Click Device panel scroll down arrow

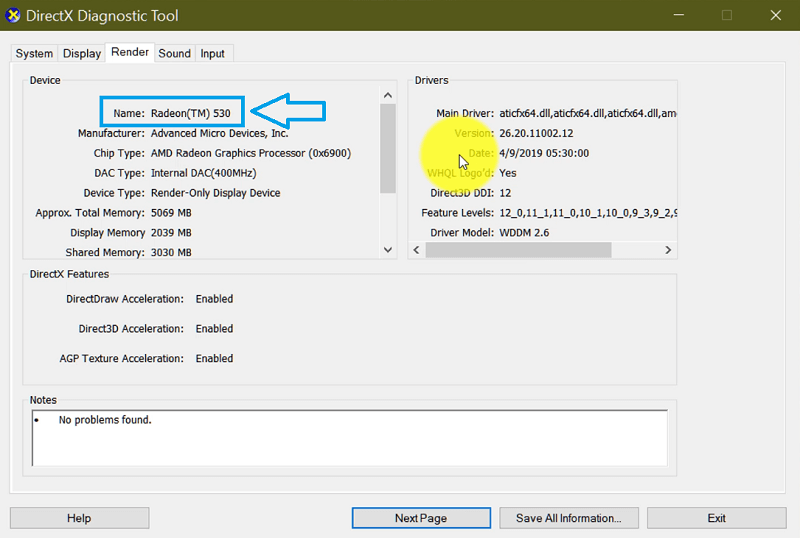pos(388,250)
